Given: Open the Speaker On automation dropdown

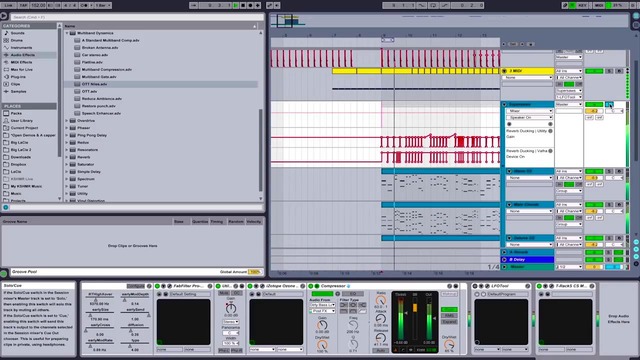Looking at the screenshot, I should [x=529, y=118].
